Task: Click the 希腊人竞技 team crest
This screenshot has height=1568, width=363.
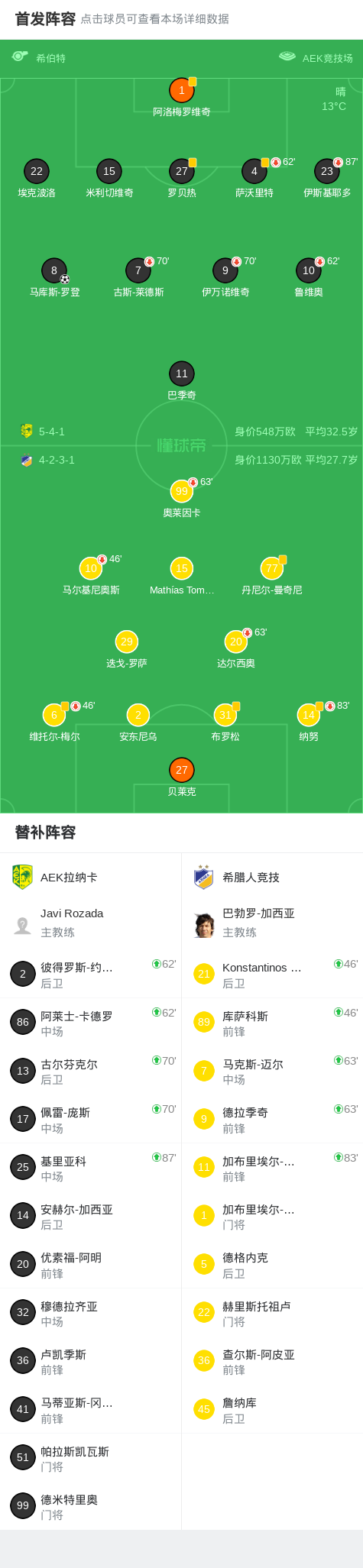Action: [x=203, y=877]
